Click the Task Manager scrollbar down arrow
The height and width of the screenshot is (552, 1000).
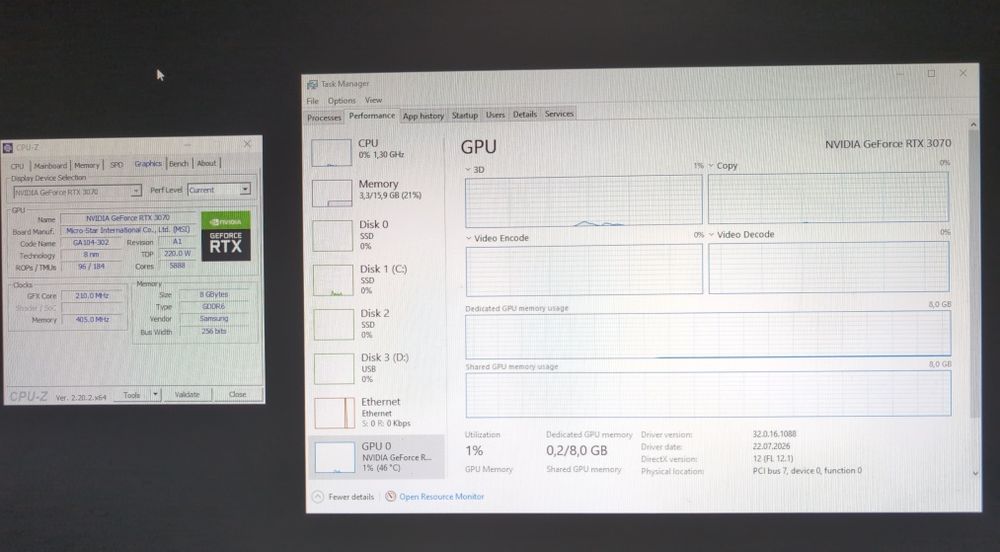[975, 474]
